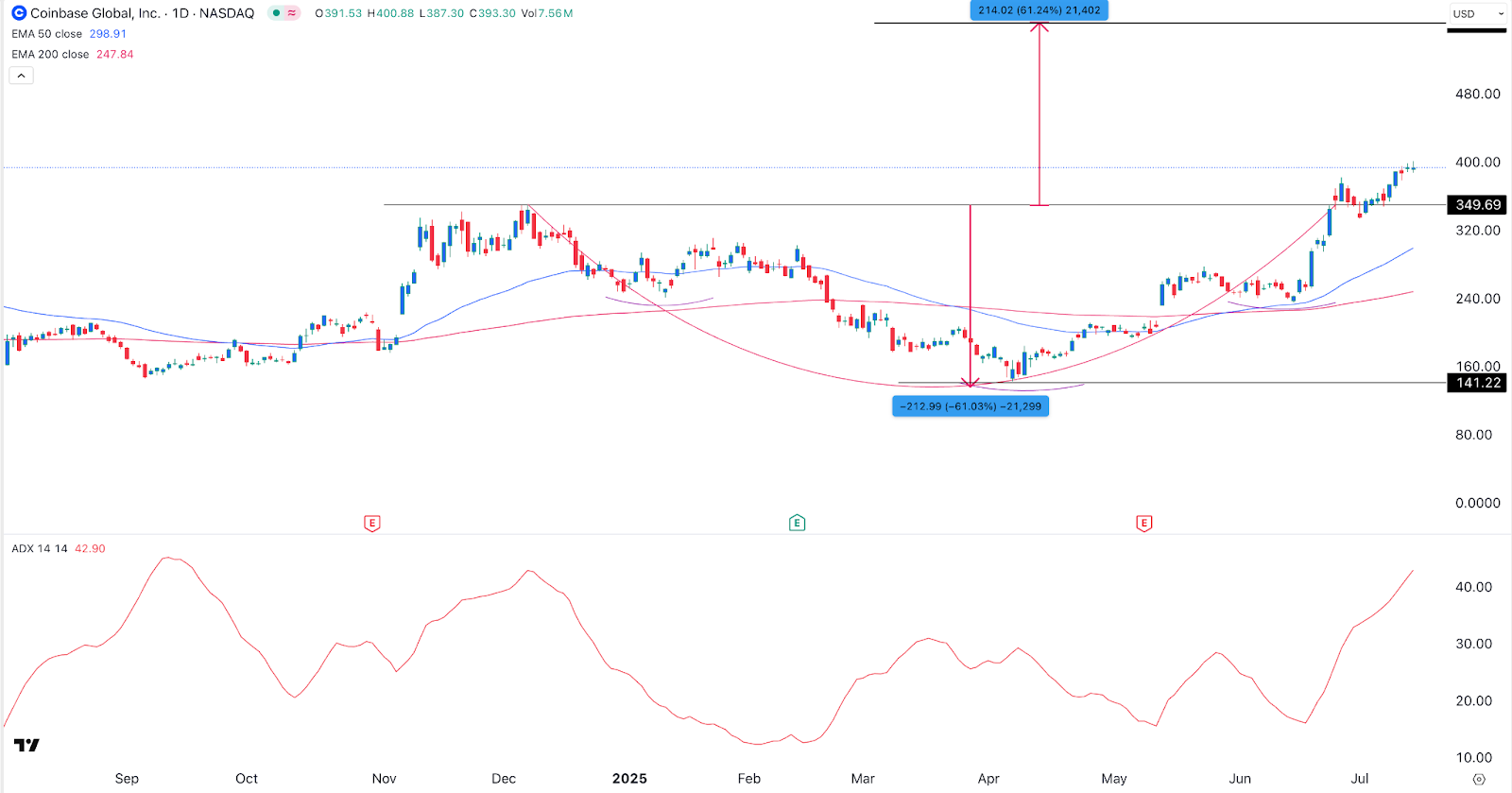Click the 160.00 price scale label
The height and width of the screenshot is (793, 1512).
[1478, 367]
